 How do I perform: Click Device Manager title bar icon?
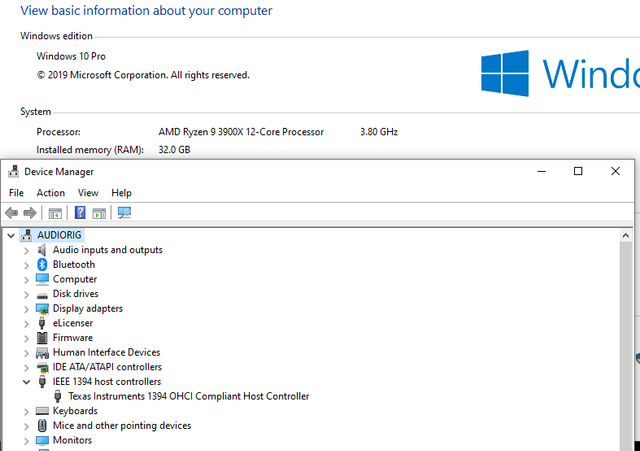tap(13, 171)
